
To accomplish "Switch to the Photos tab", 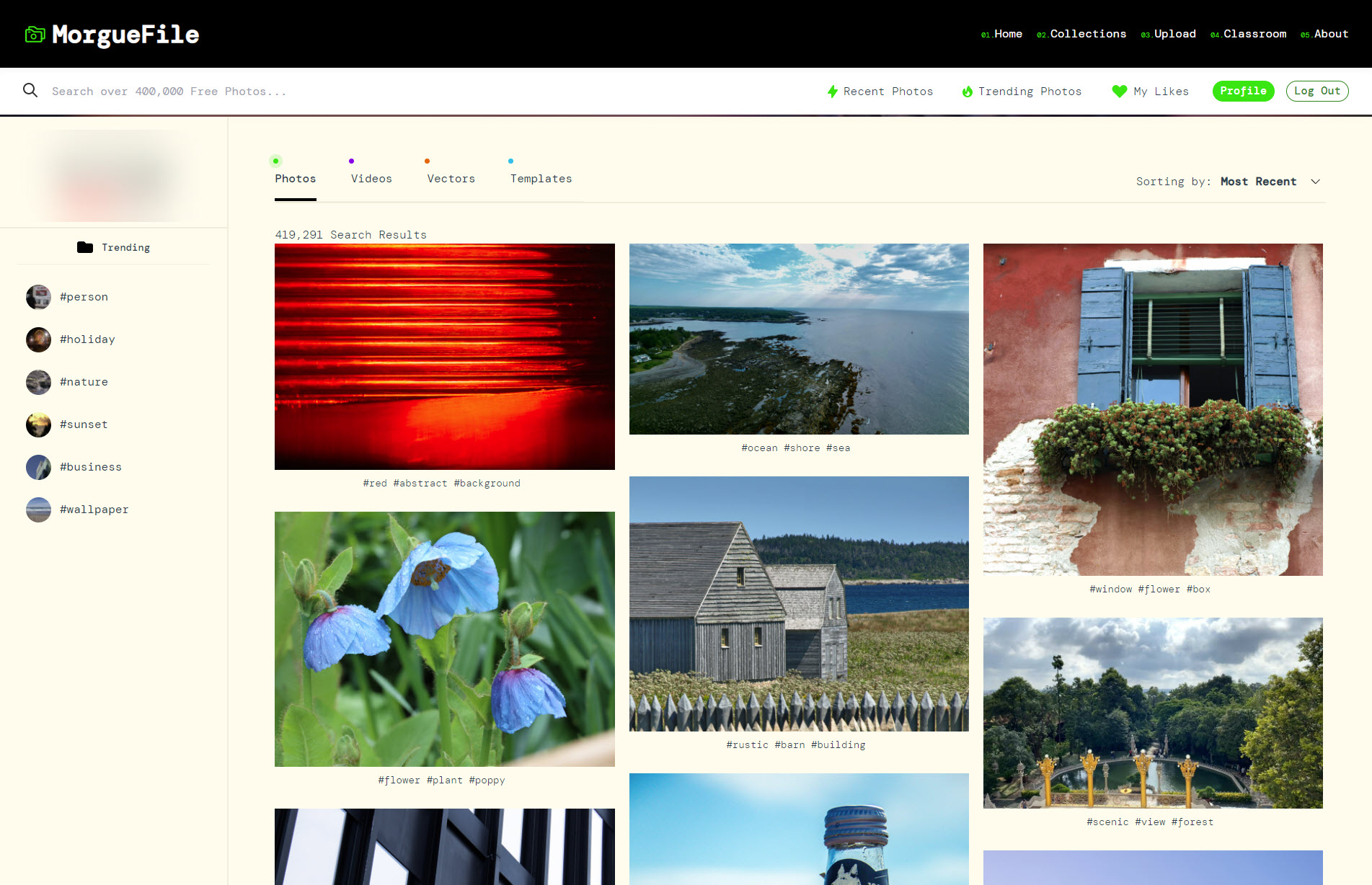I will coord(296,179).
